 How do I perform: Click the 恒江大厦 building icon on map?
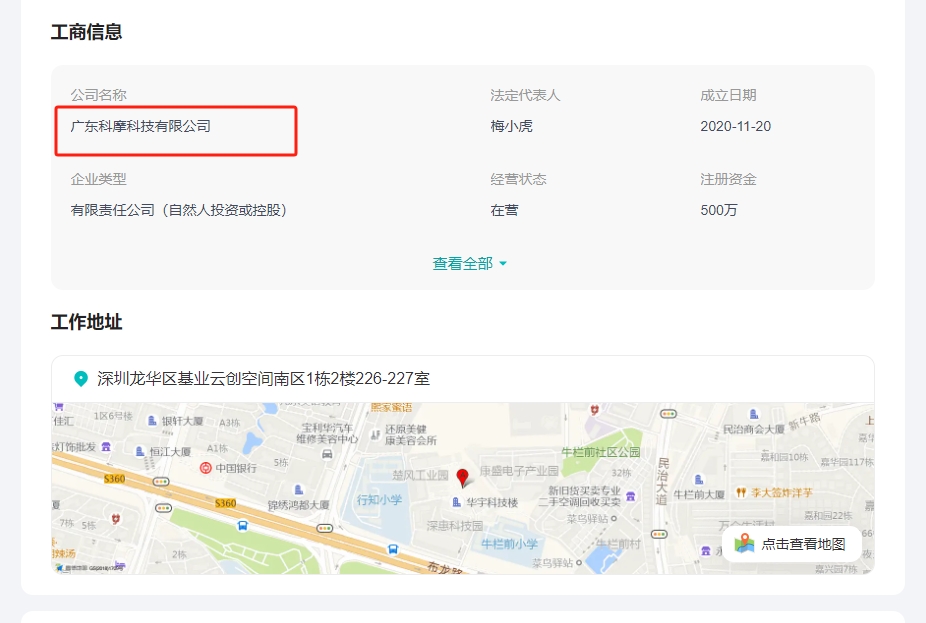(x=140, y=452)
